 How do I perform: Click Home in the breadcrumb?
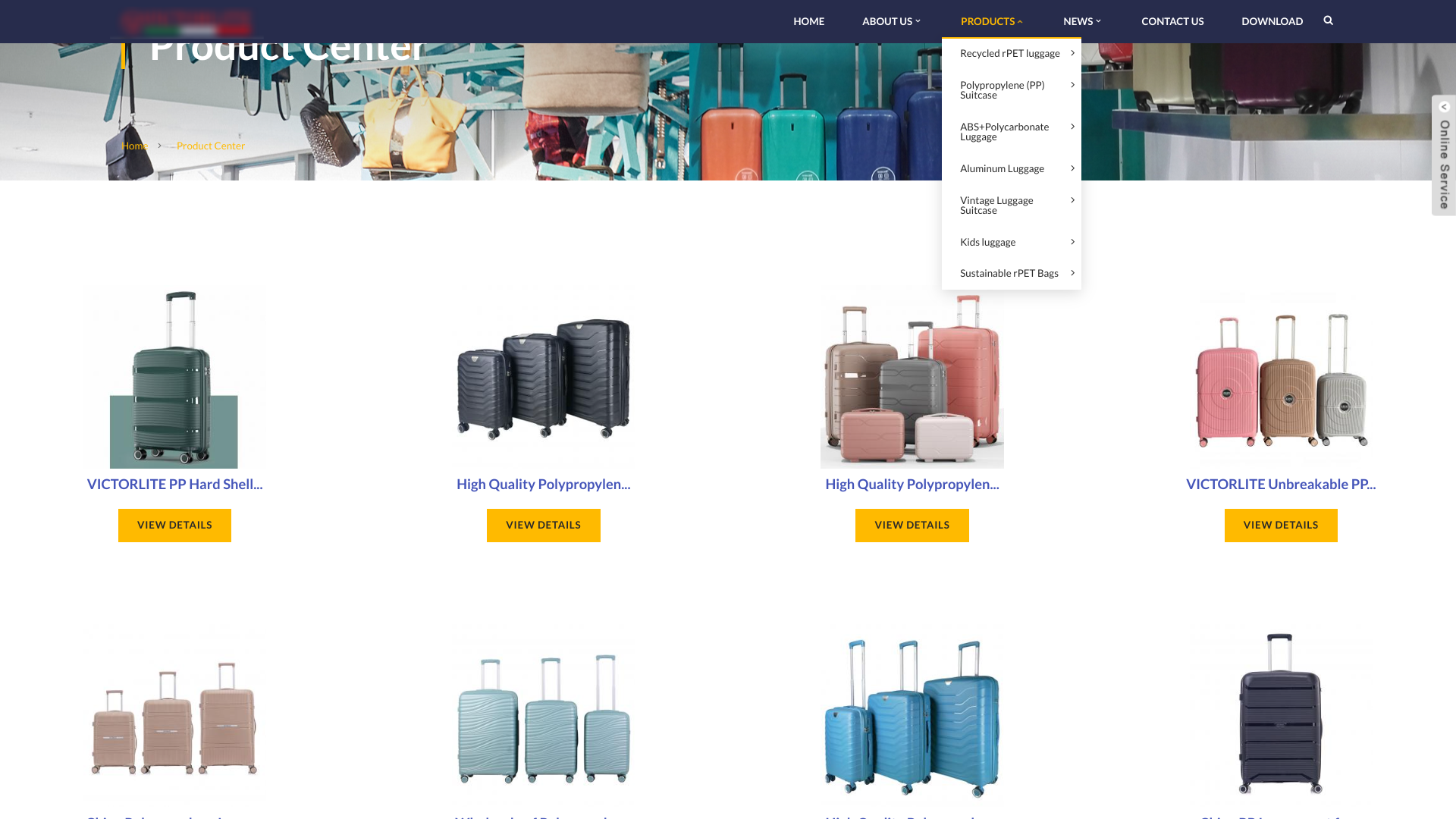click(135, 146)
